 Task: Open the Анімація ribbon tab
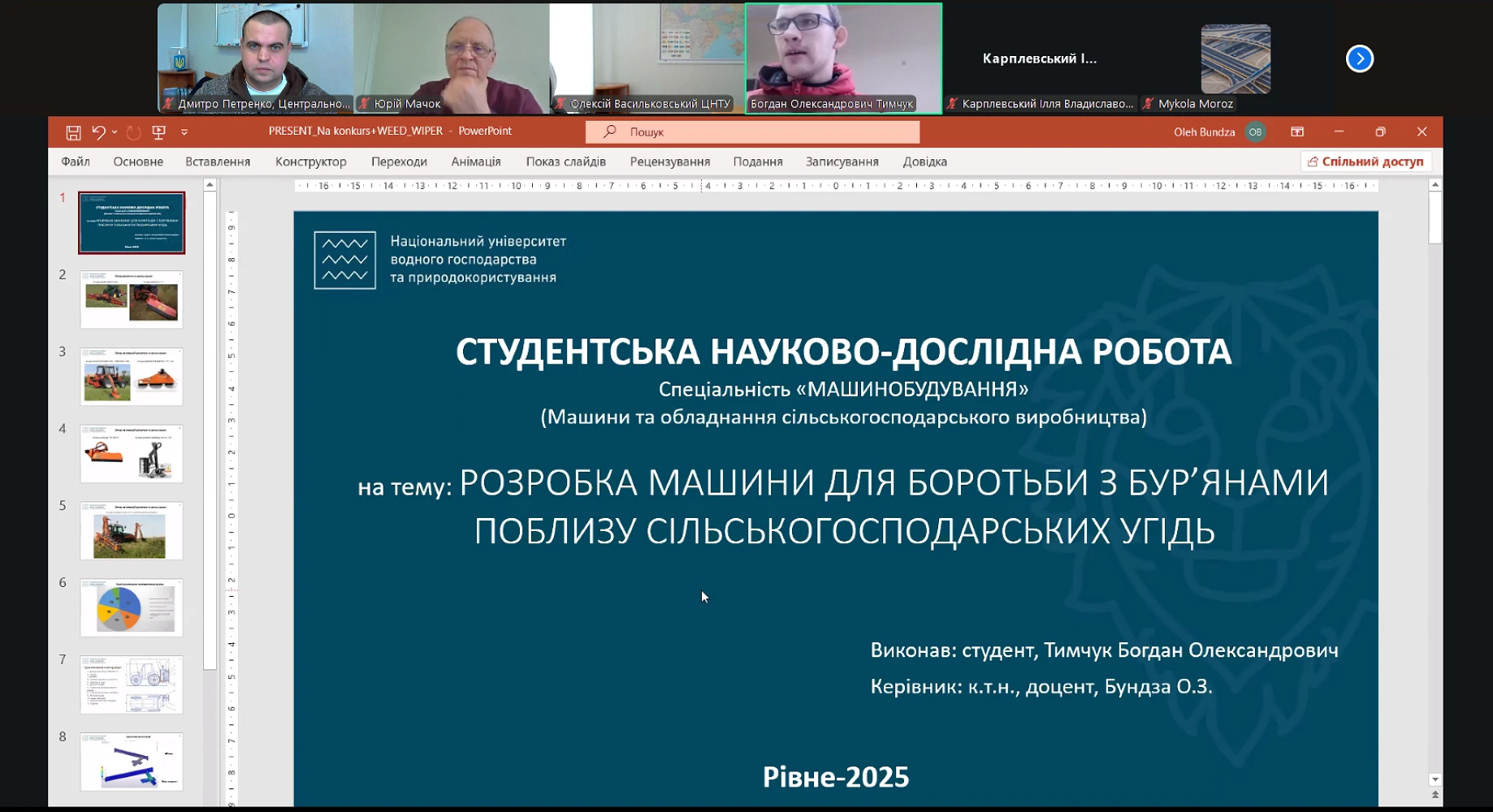click(476, 162)
